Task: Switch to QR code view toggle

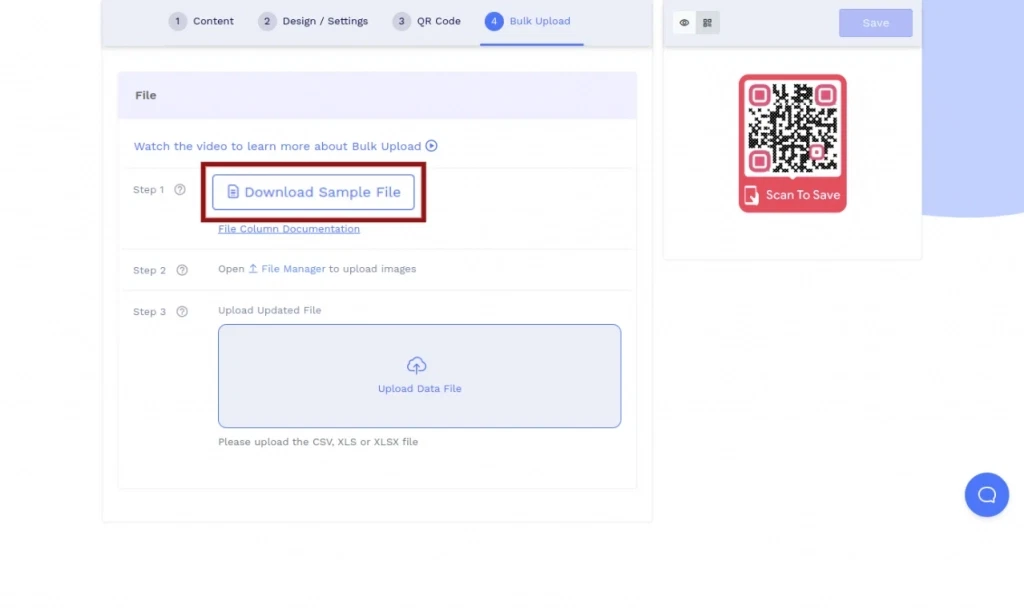Action: coord(708,22)
